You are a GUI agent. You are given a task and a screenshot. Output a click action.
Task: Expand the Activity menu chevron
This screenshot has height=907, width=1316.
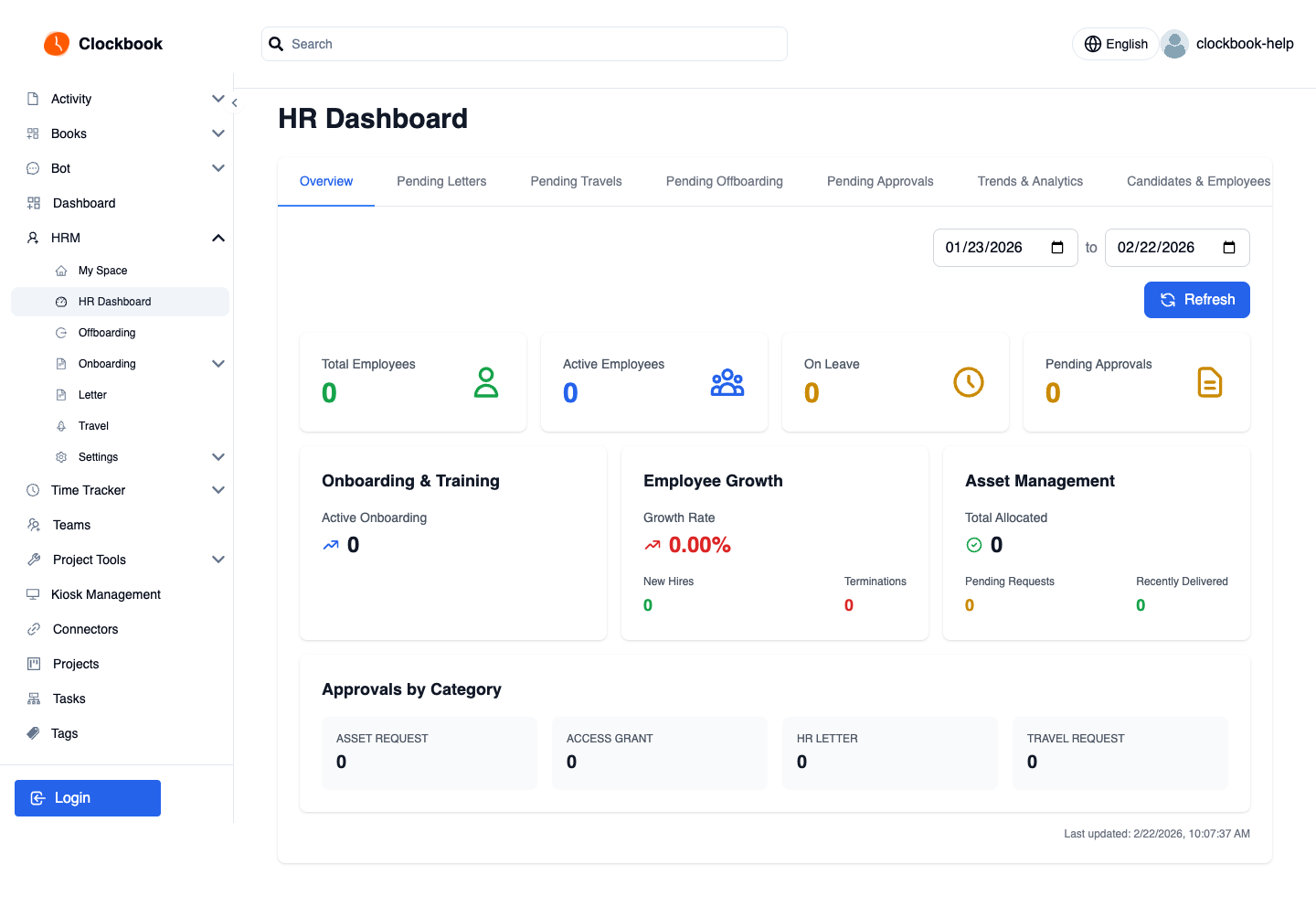tap(218, 99)
